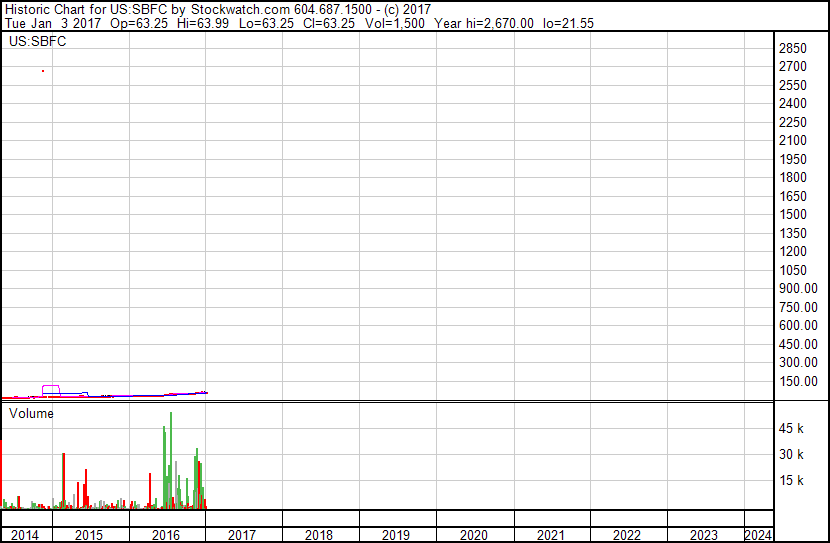Click the 15 k volume axis label
The height and width of the screenshot is (543, 830).
pos(792,481)
